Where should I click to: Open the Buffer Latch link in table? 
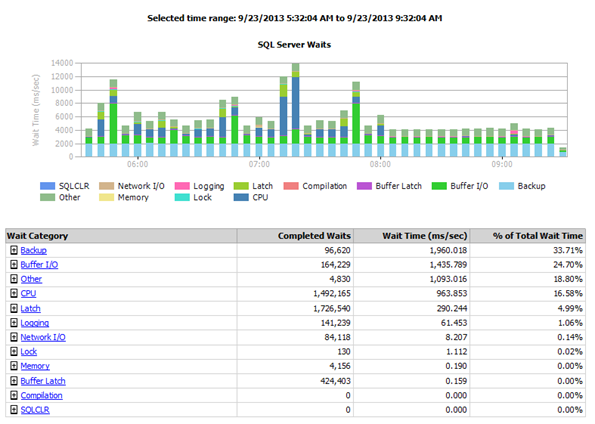tap(43, 381)
